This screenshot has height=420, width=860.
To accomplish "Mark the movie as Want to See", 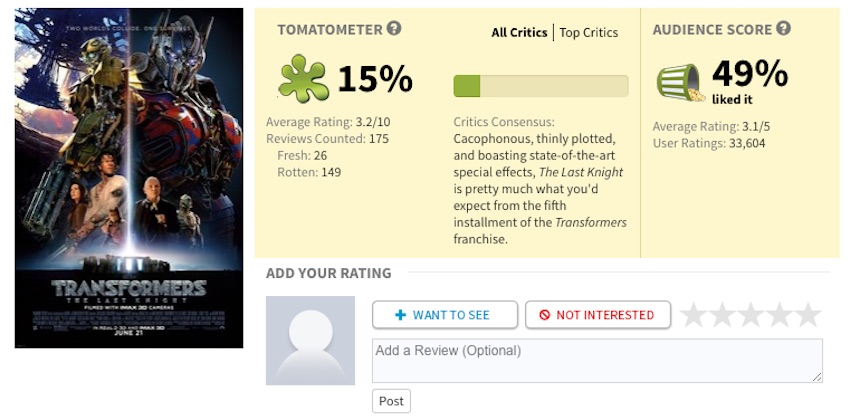I will (x=445, y=315).
